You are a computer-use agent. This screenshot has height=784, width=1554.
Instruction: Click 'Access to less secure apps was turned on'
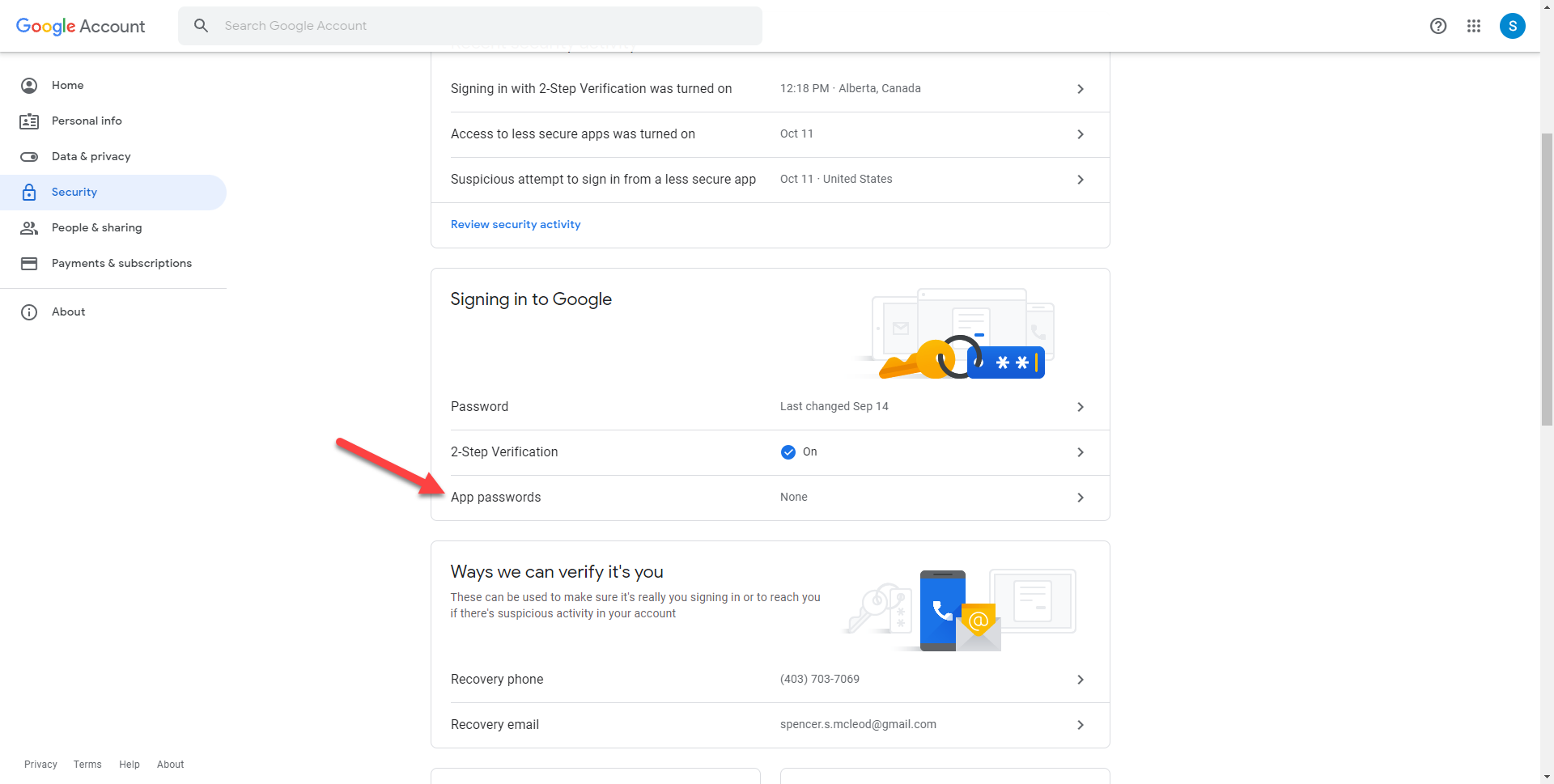tap(573, 134)
